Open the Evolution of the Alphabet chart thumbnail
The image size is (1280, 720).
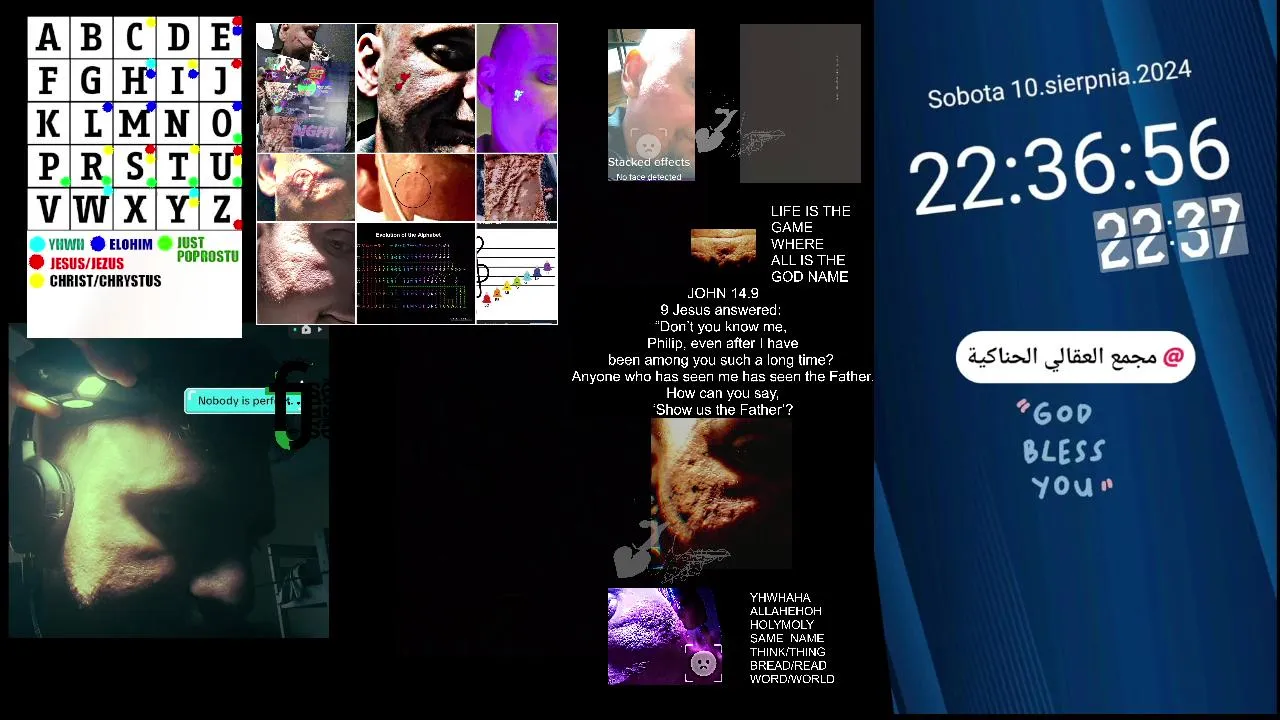point(415,273)
